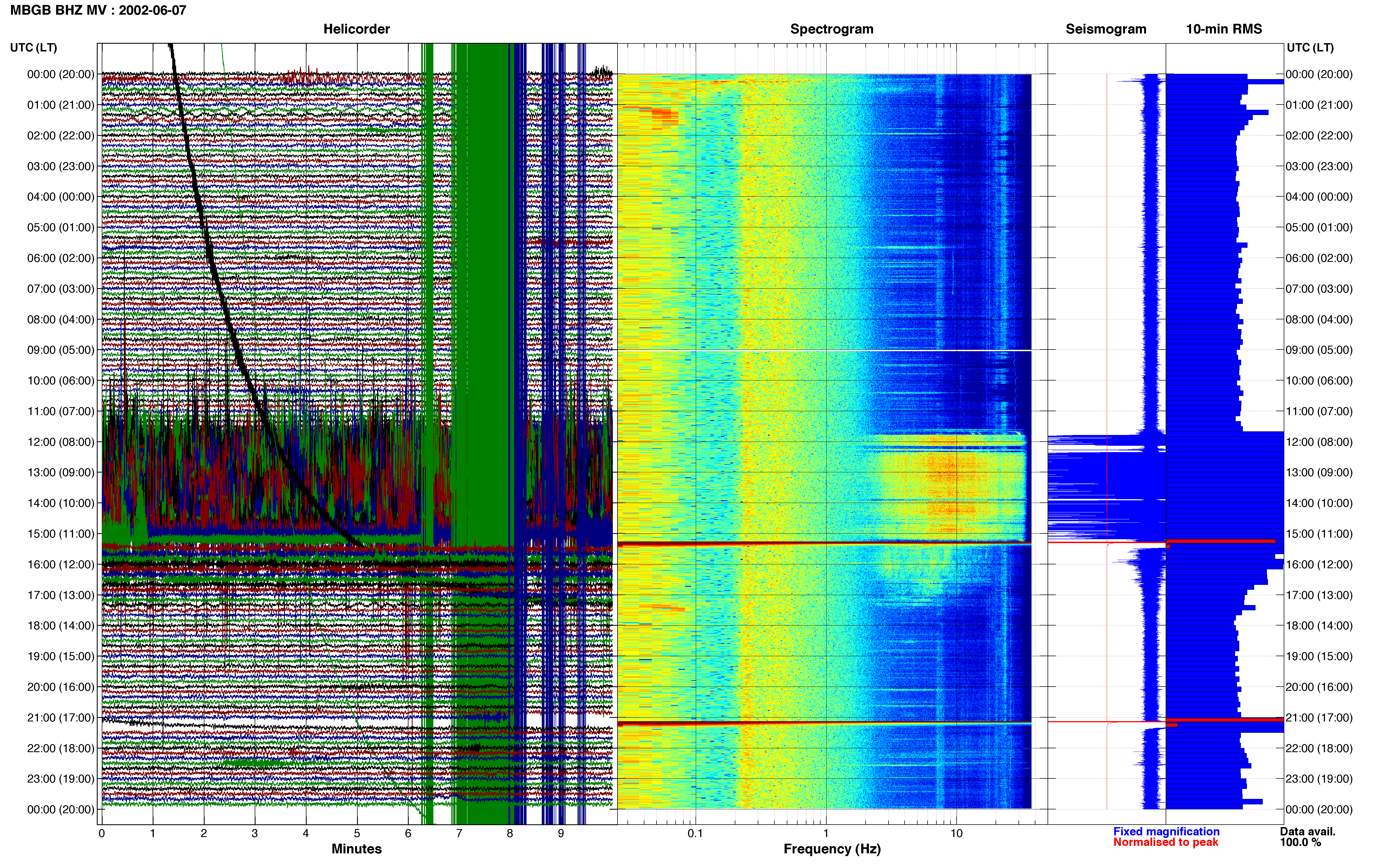Screen dimensions: 1388x868
Task: Click left time label '12:00 (08:00)'
Action: tap(61, 442)
